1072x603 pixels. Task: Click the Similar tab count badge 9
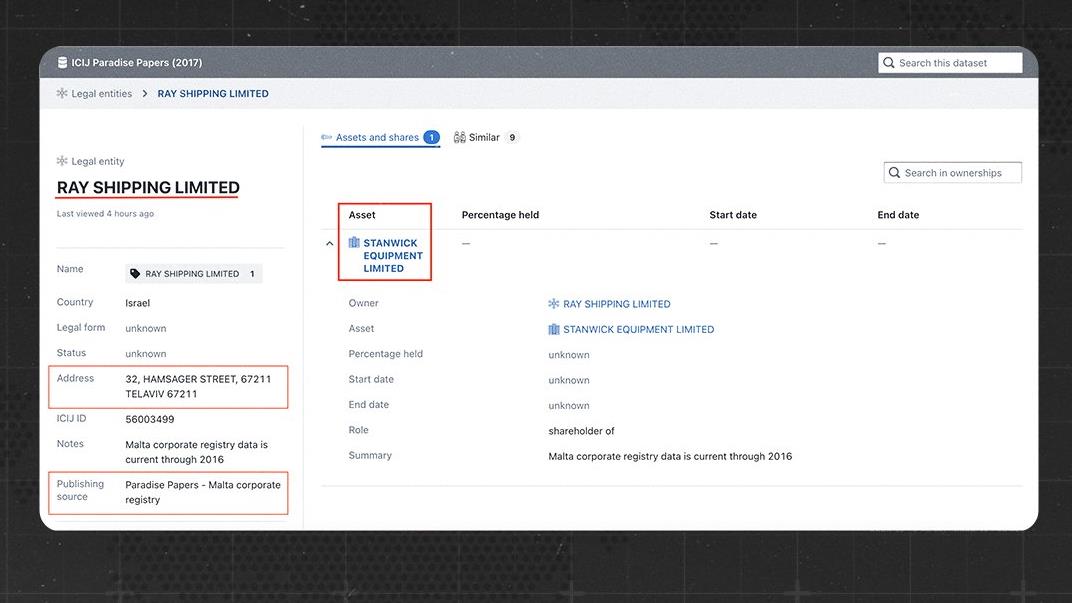[x=512, y=137]
